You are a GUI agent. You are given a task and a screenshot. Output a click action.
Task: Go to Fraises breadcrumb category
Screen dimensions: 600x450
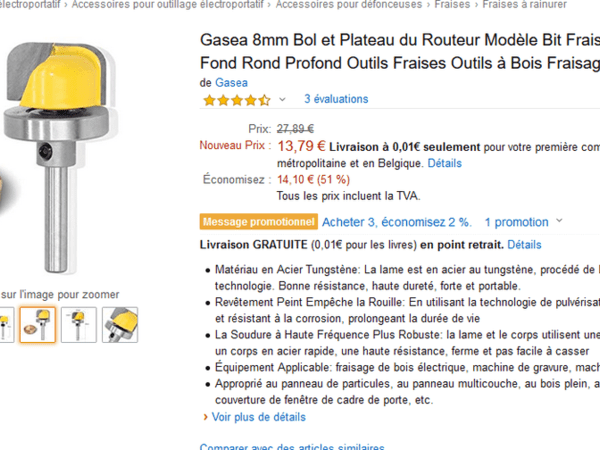click(x=452, y=4)
